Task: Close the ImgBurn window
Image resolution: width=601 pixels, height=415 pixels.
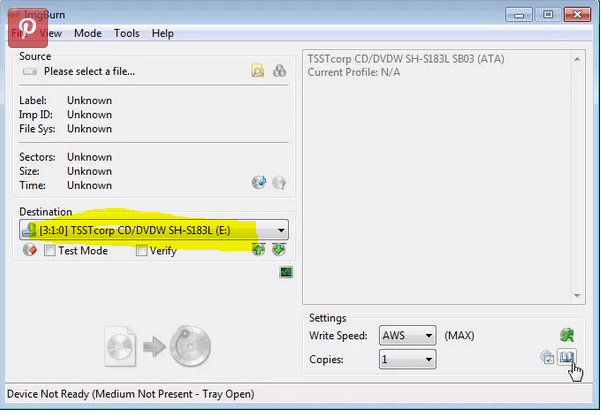Action: 577,15
